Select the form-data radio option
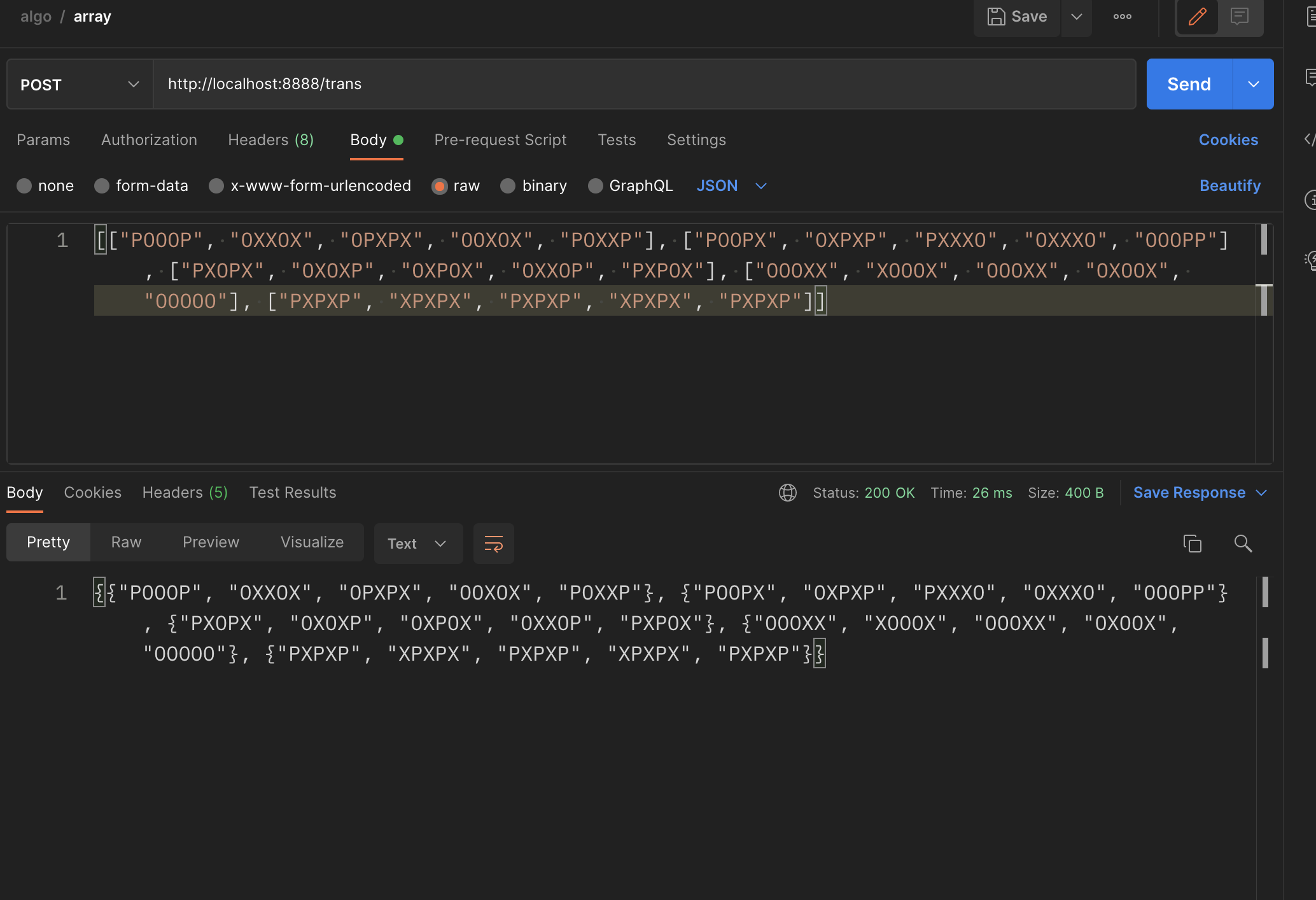 pos(102,186)
